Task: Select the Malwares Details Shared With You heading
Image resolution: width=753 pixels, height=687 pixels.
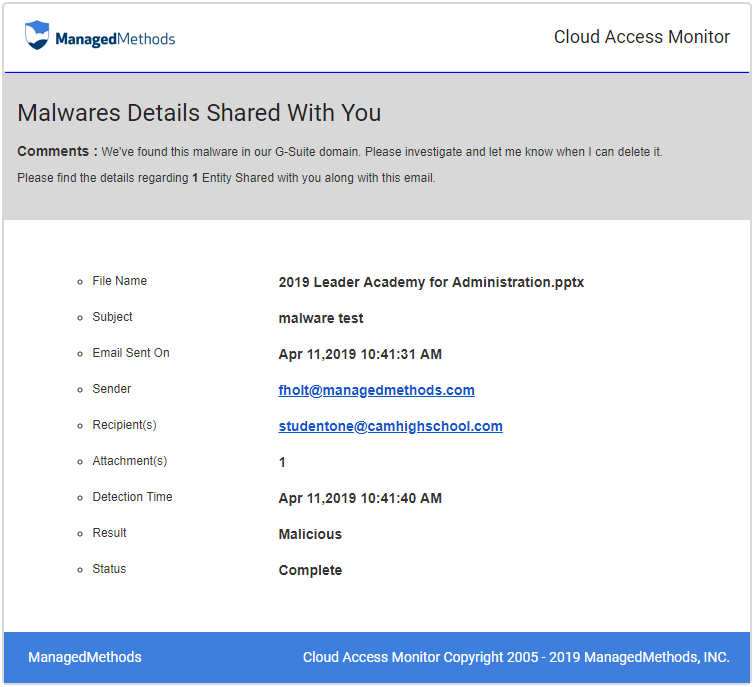Action: pos(199,113)
